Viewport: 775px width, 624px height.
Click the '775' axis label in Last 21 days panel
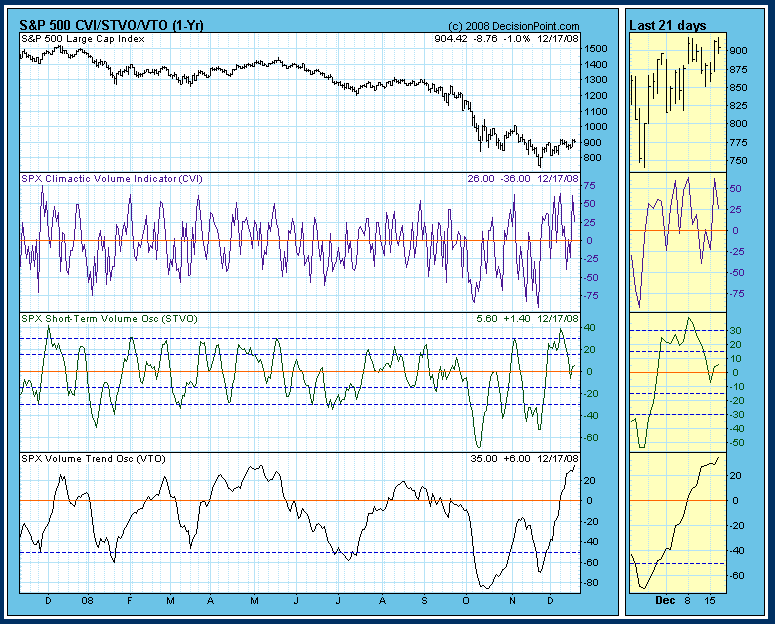click(x=739, y=142)
